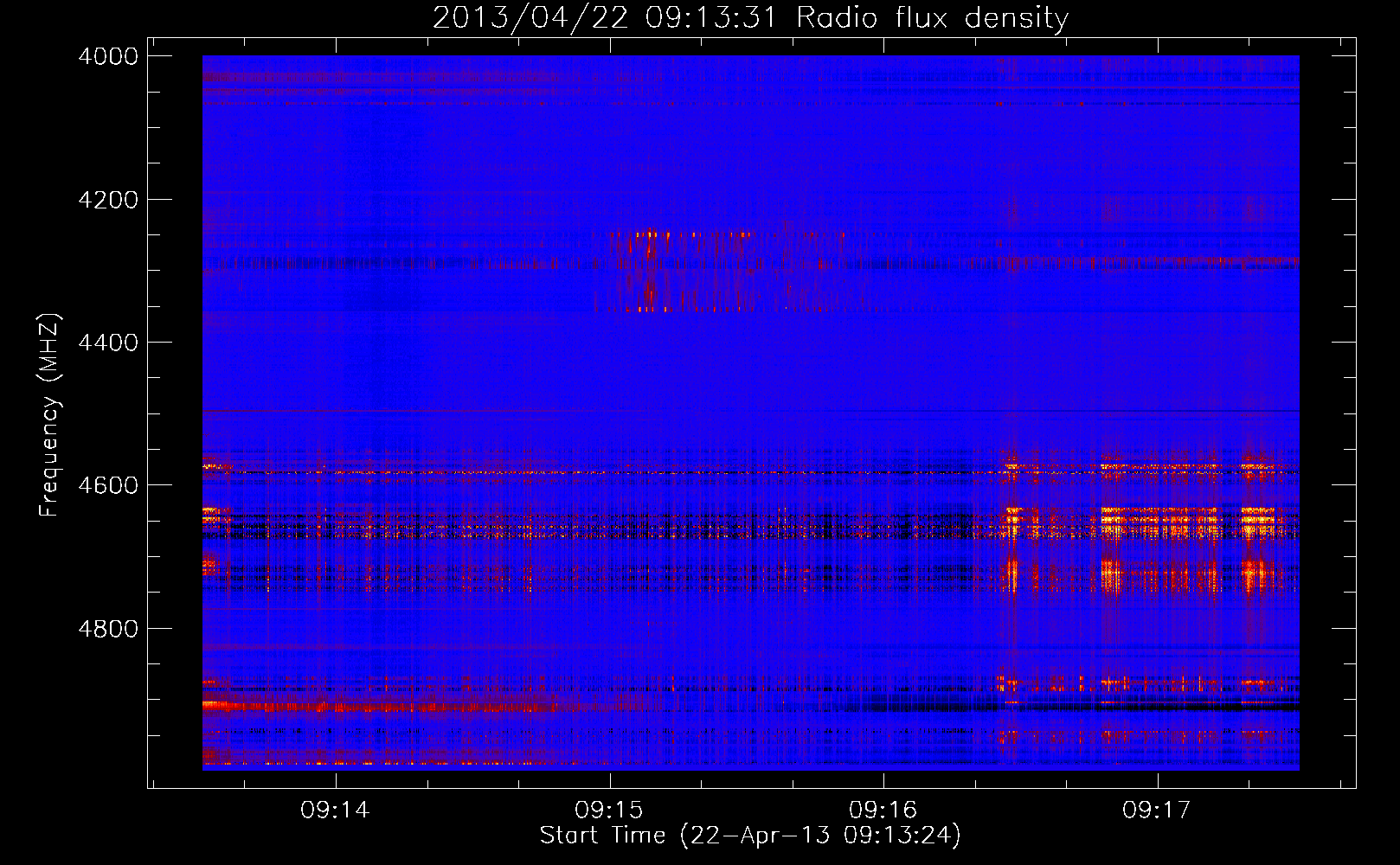1400x865 pixels.
Task: Click the 09:14 time tick label
Action: (335, 811)
